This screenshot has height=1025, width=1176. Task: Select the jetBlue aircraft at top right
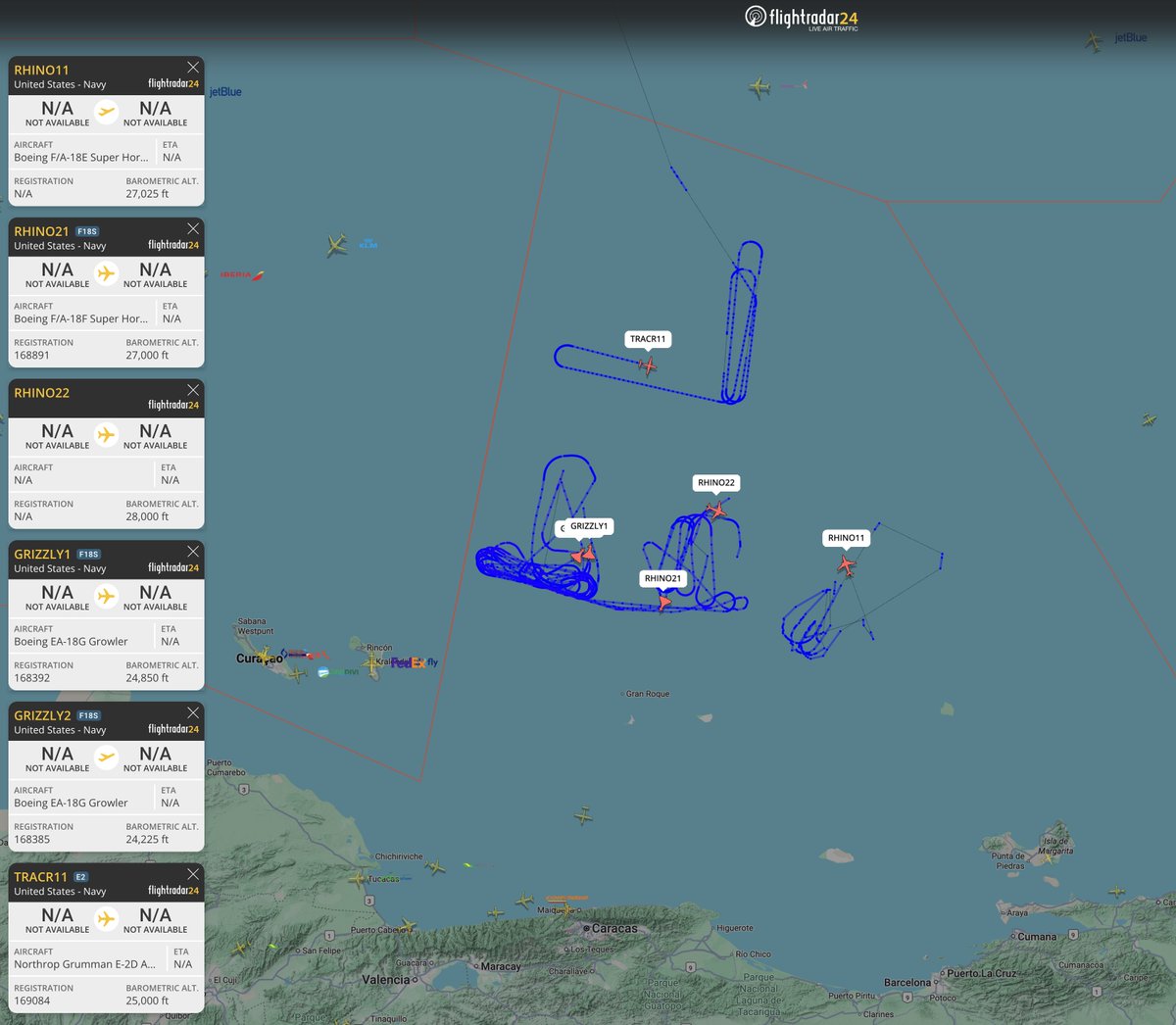click(x=1094, y=41)
